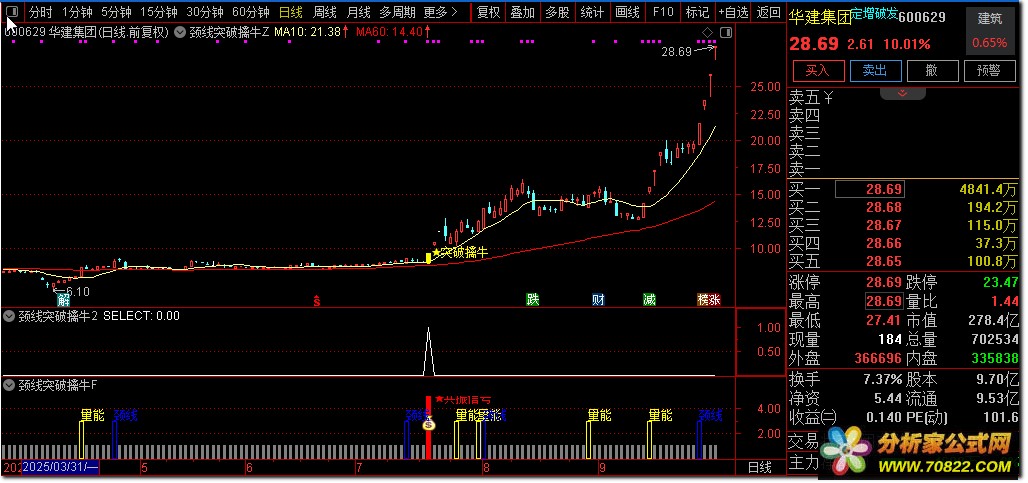Click the 榜 event marker
The width and height of the screenshot is (1028, 483).
[703, 300]
